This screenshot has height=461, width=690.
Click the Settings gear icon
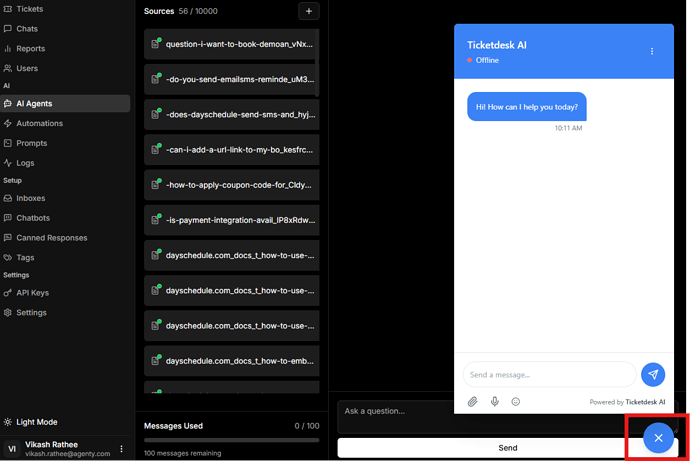[x=7, y=312]
